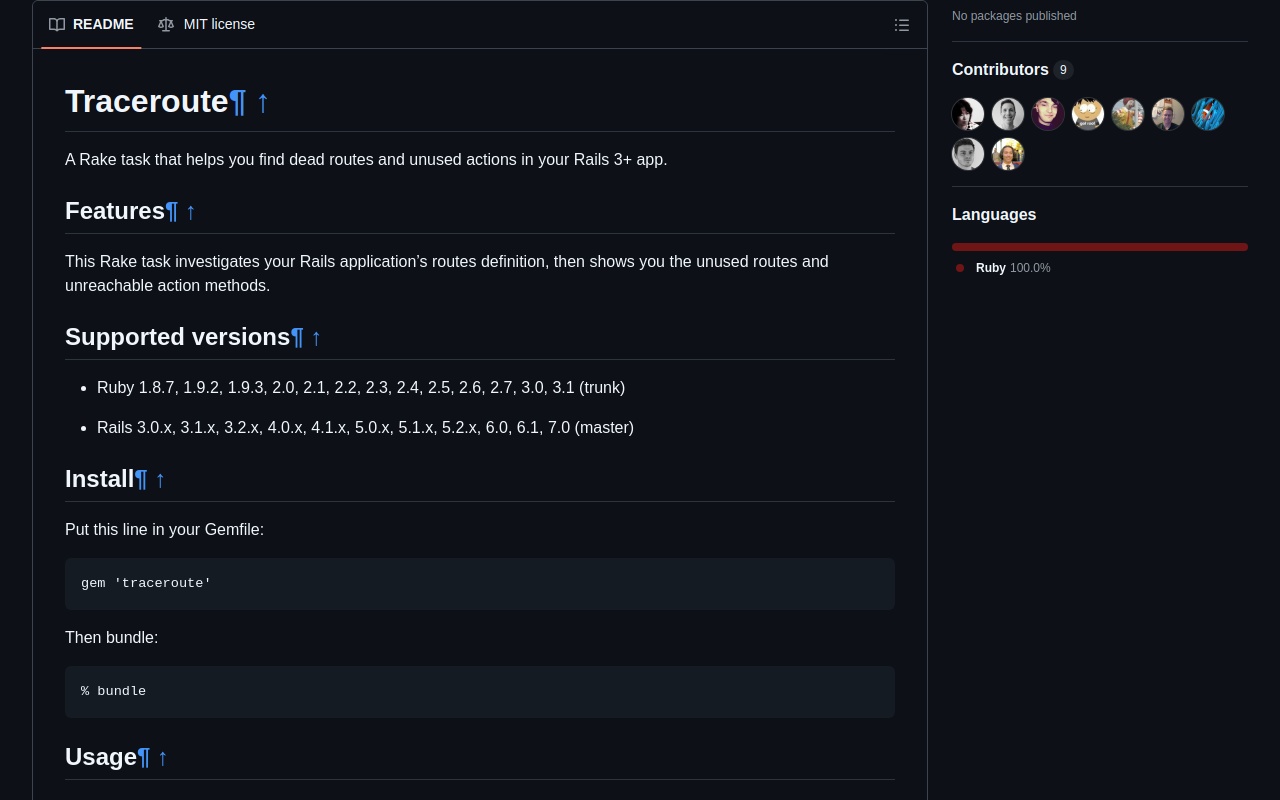Click the paragraph anchor on Usage heading

tap(144, 757)
